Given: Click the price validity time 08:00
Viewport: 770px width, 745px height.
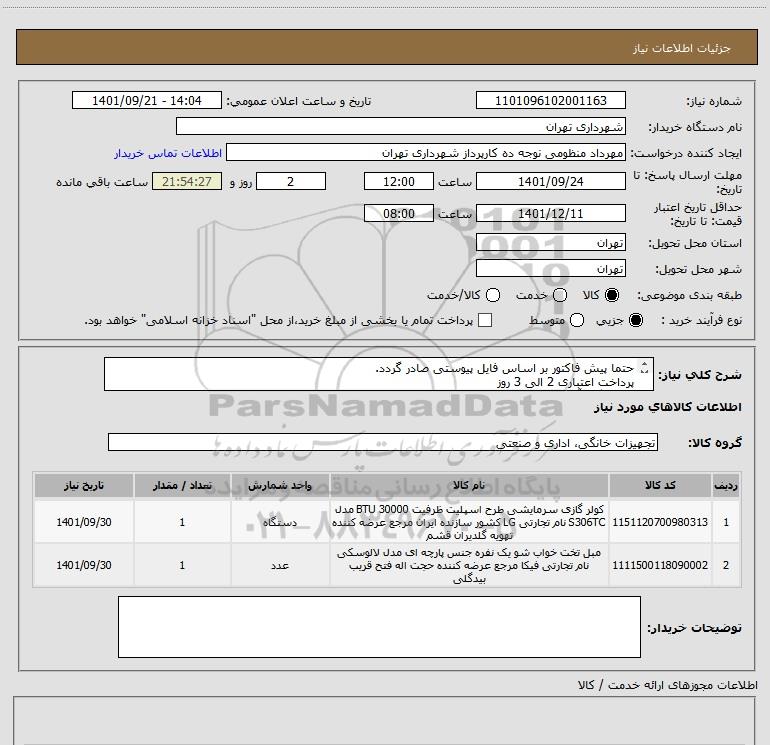Looking at the screenshot, I should [399, 213].
